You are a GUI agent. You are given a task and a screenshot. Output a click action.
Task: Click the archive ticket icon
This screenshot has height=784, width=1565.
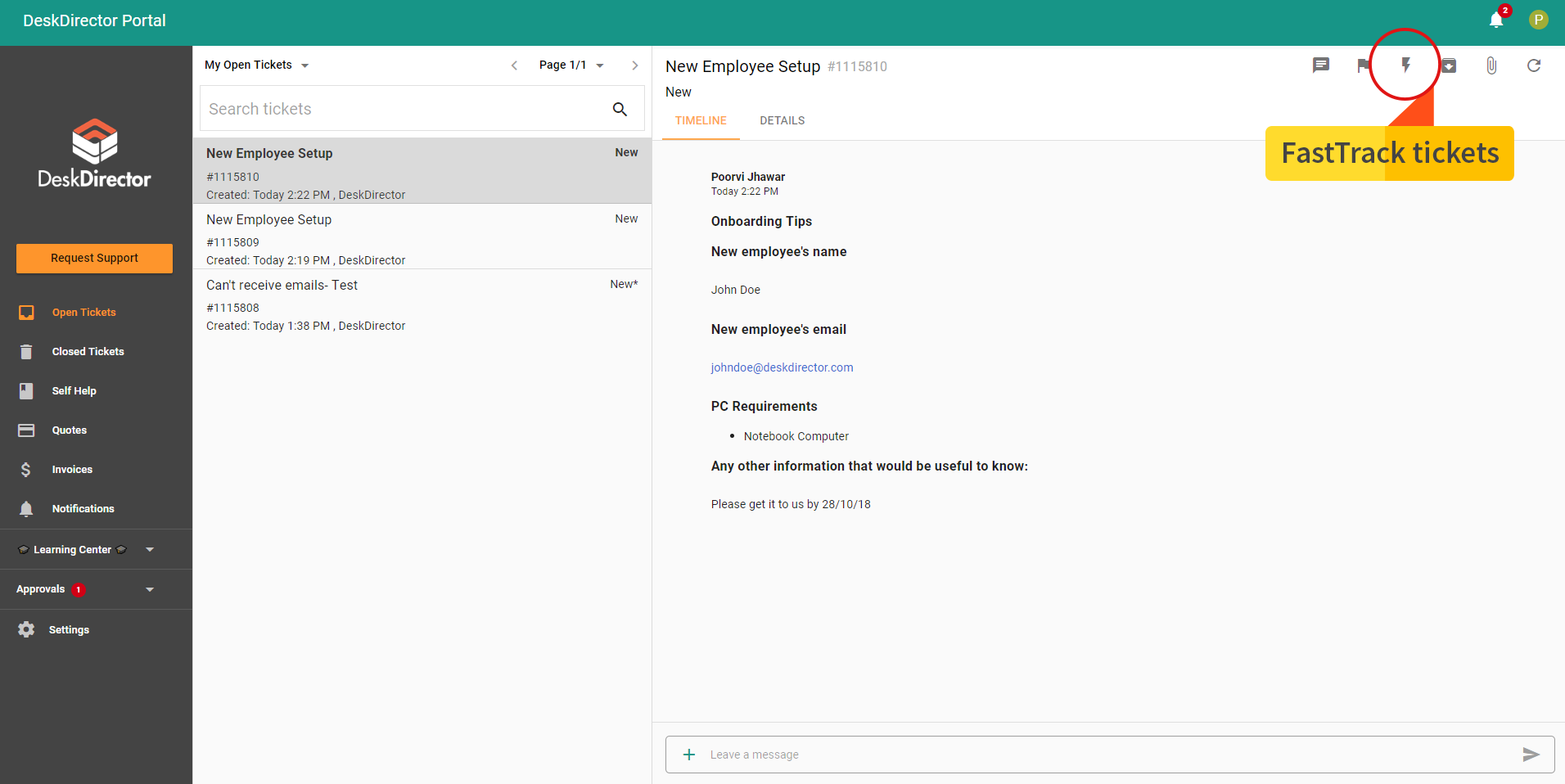coord(1449,65)
